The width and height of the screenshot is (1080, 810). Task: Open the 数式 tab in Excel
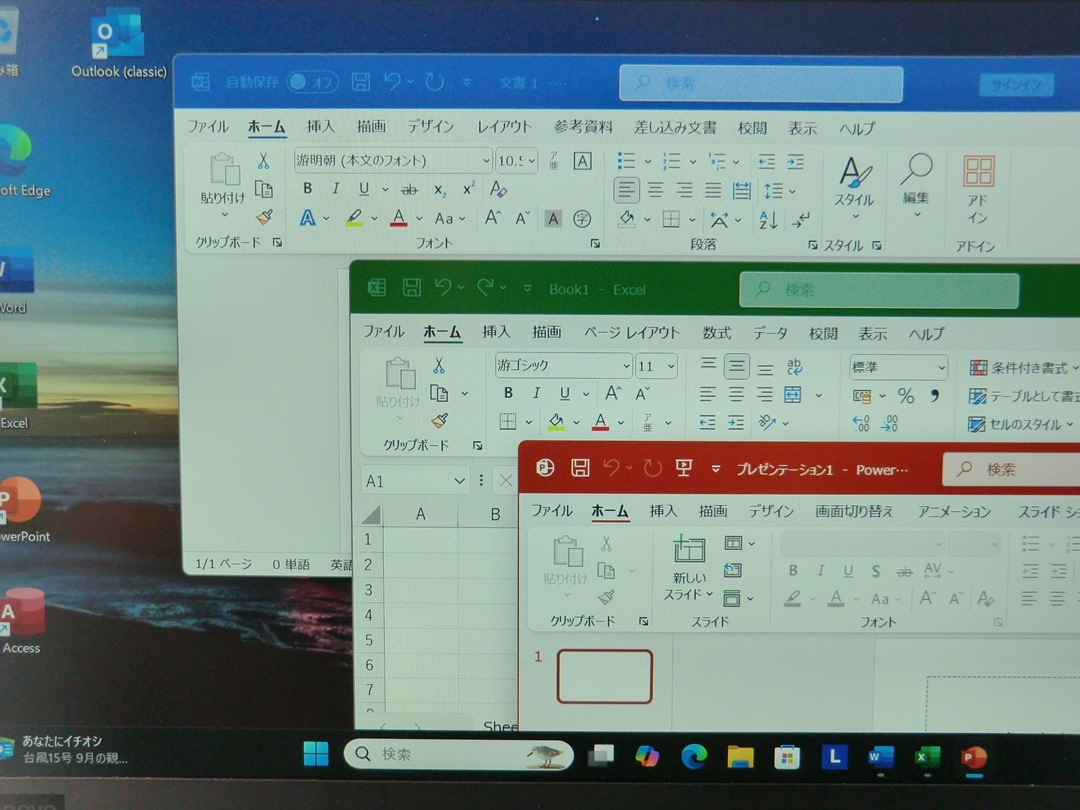pos(716,333)
